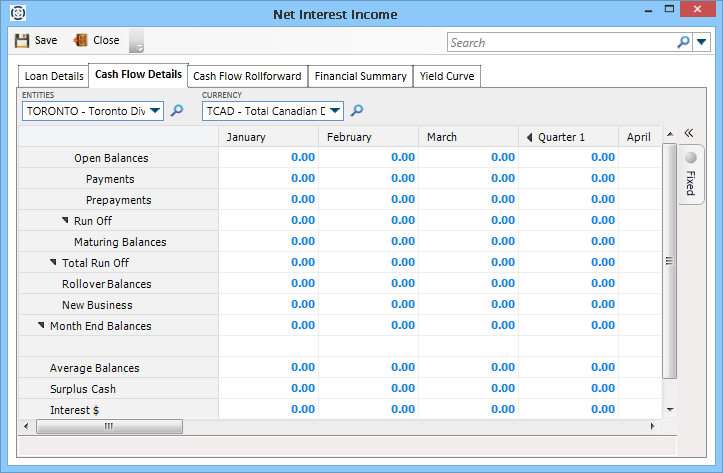This screenshot has height=473, width=723.
Task: Click the horizontal scrollbar thumb
Action: pos(109,426)
